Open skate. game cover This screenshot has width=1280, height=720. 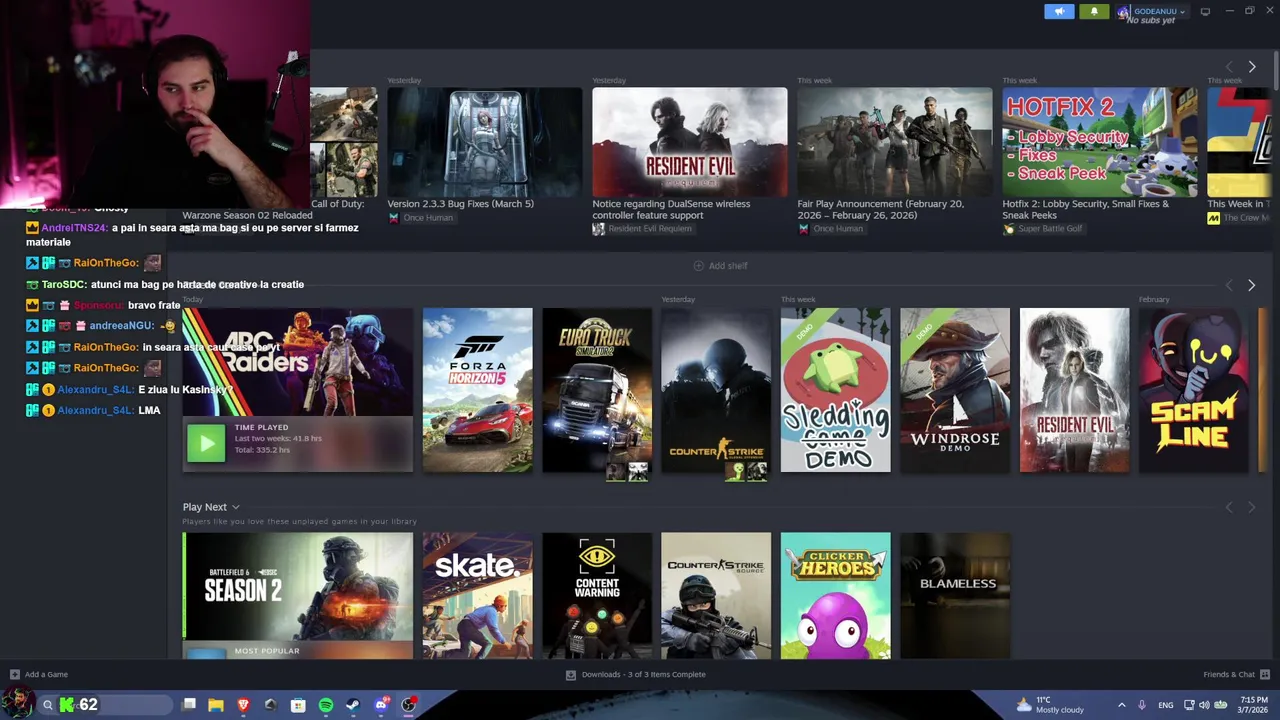477,595
